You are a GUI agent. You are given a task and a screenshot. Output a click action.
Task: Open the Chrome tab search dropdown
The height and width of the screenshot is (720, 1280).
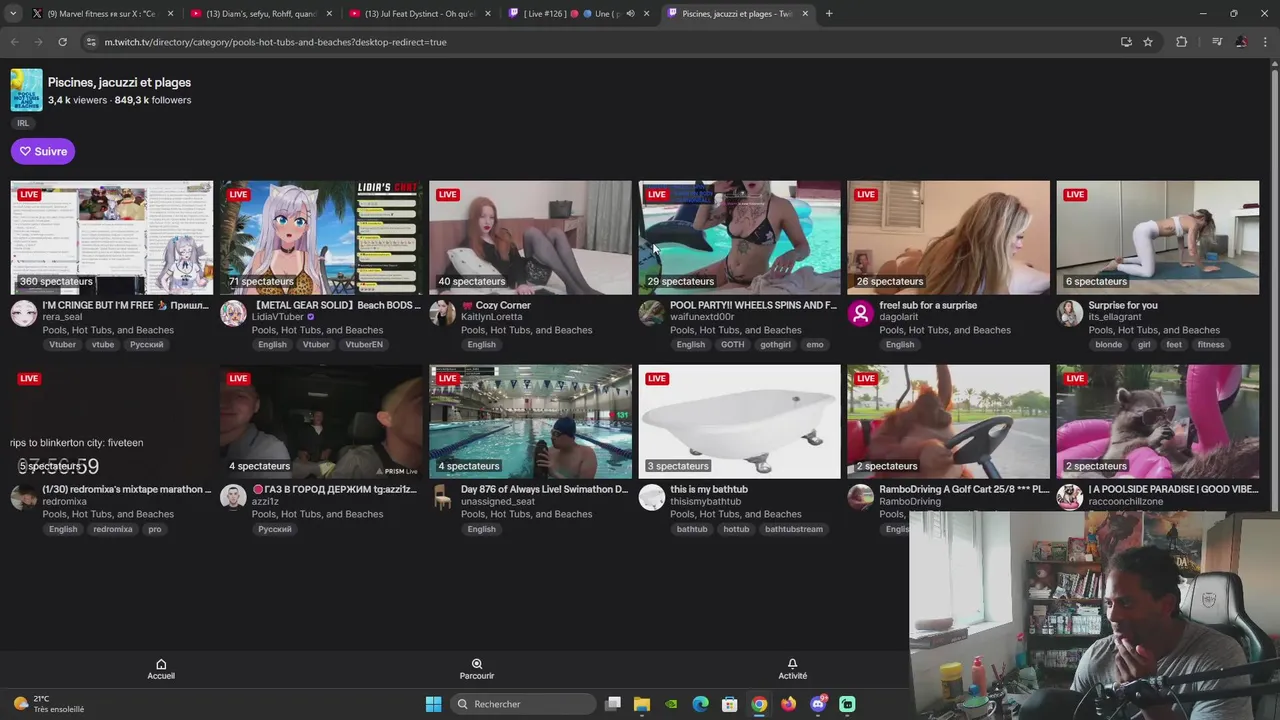(x=13, y=14)
